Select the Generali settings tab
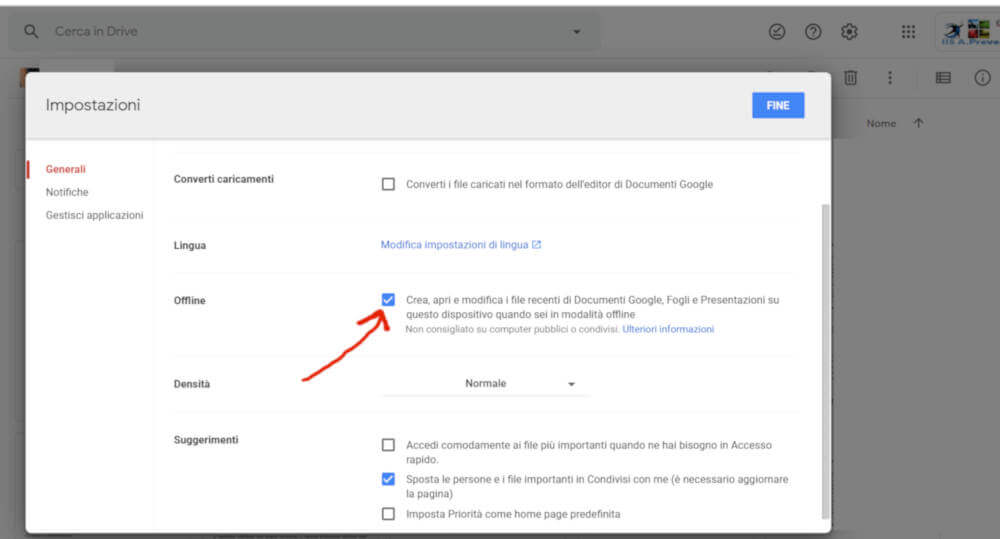The image size is (1000, 539). pos(66,169)
